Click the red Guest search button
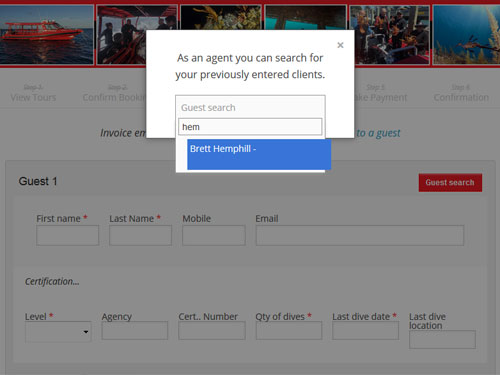500x375 pixels. coord(450,182)
